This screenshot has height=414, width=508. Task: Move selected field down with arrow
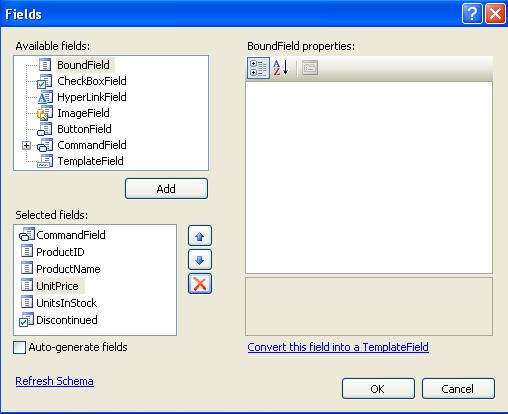pos(200,260)
